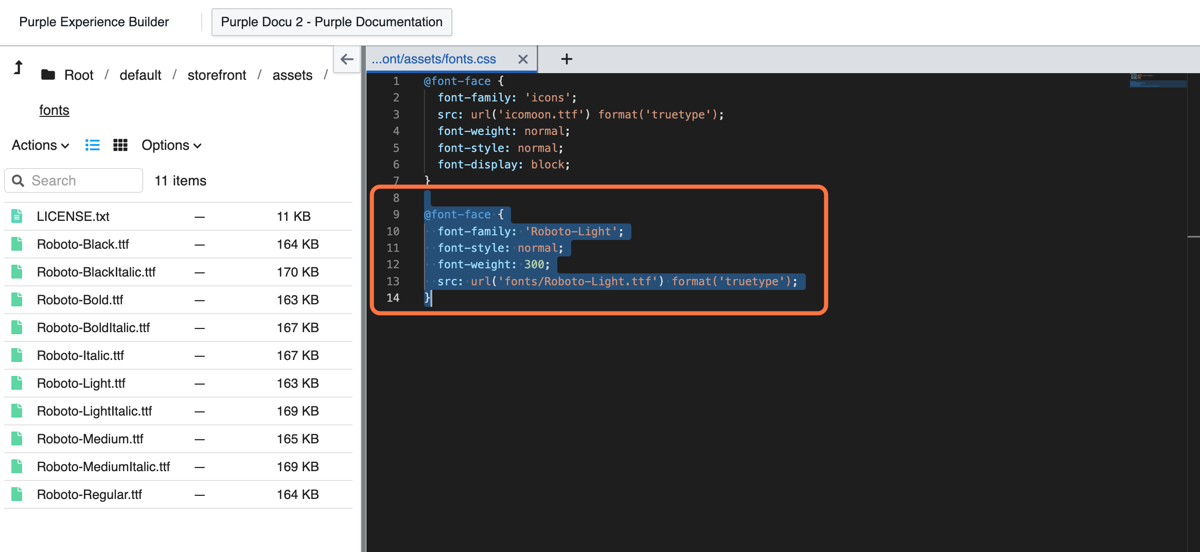Image resolution: width=1200 pixels, height=552 pixels.
Task: Select the Roboto-LightItalic.ttf file name
Action: pos(94,411)
